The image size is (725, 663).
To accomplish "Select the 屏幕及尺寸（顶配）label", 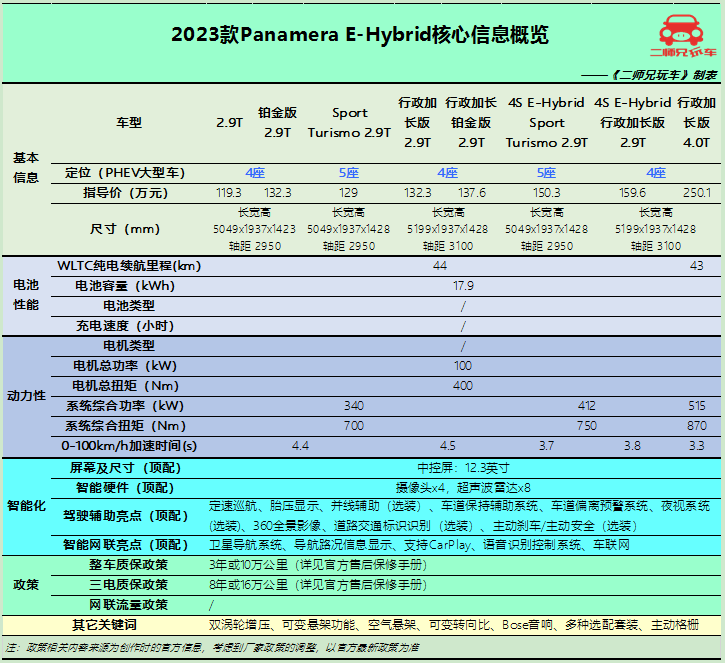I will [125, 468].
